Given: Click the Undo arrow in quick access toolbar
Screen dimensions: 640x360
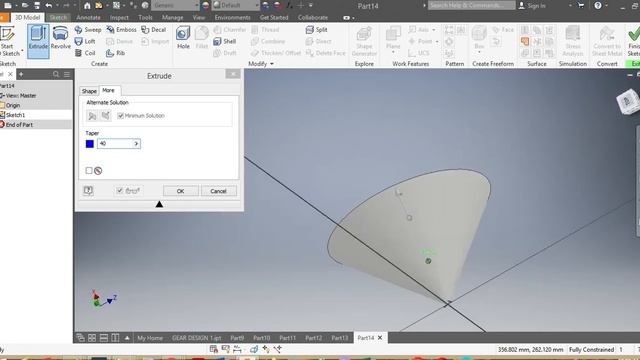Looking at the screenshot, I should 49,5.
